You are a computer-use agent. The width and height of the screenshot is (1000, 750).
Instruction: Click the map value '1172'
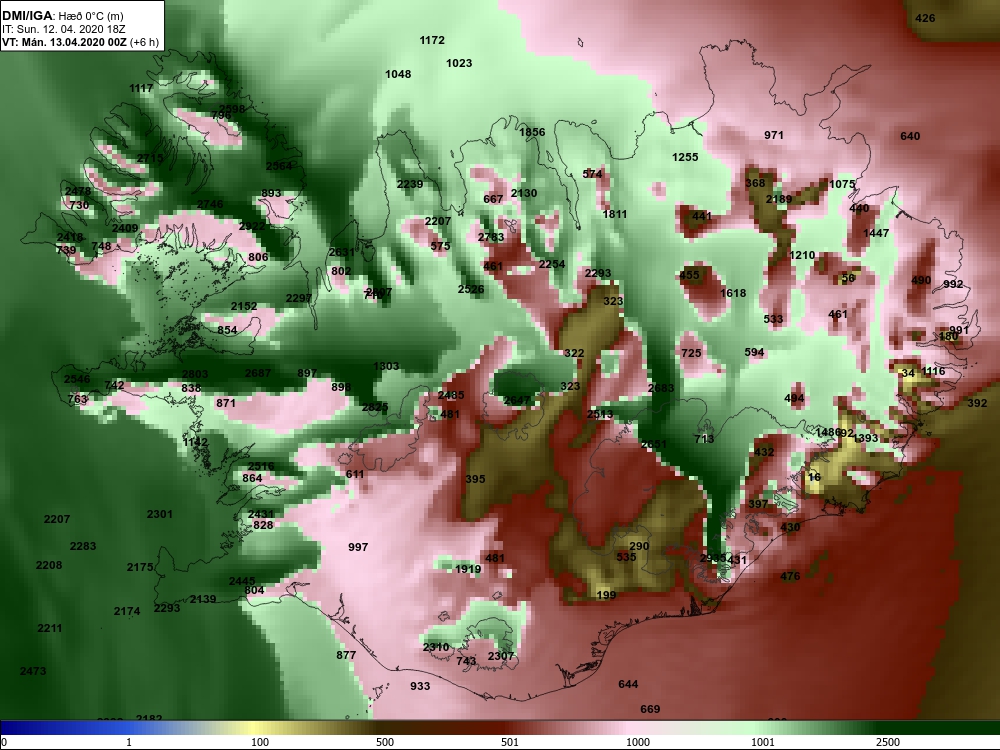pyautogui.click(x=432, y=40)
